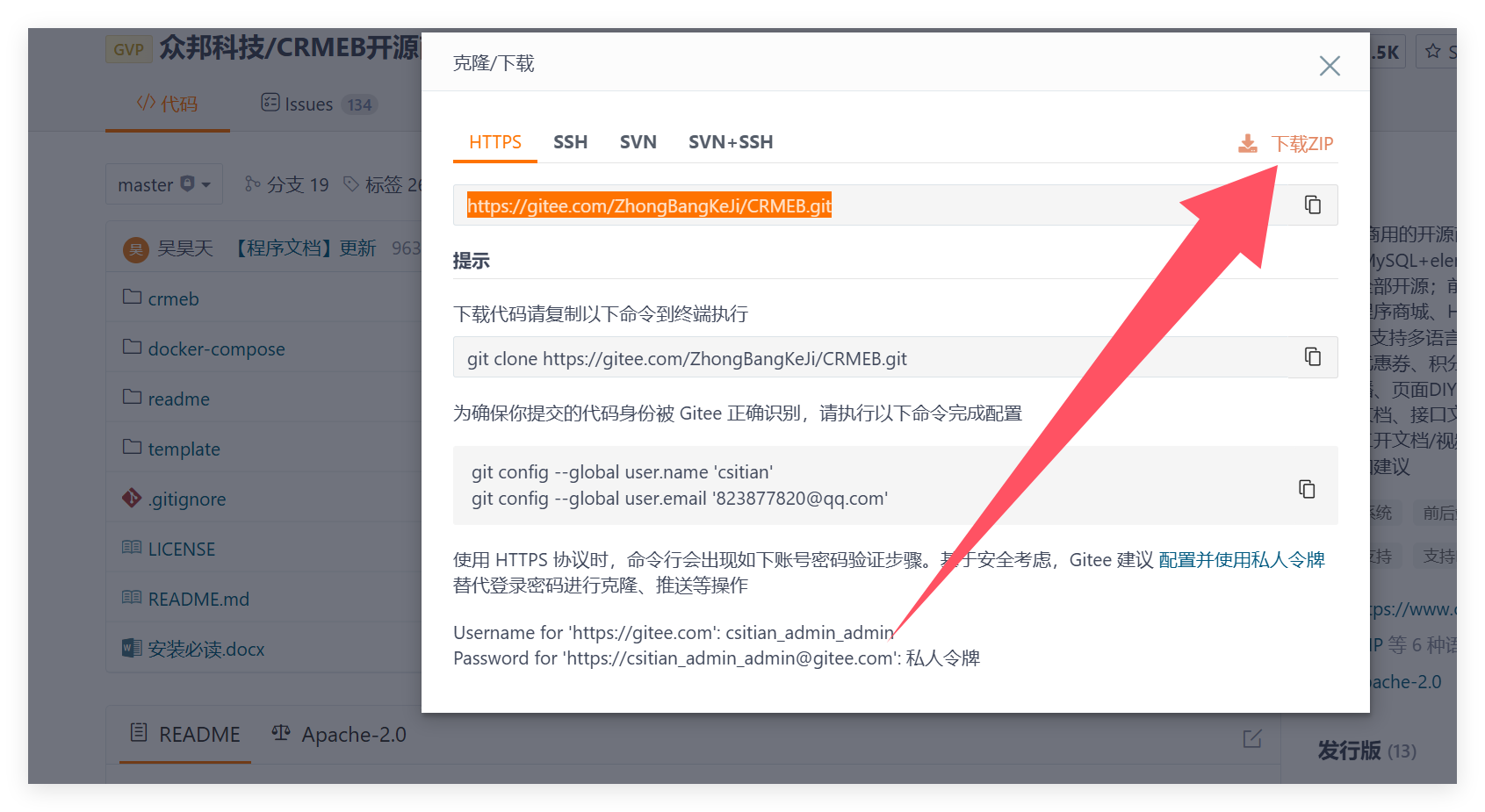The width and height of the screenshot is (1485, 812).
Task: Click the git icon beside .gitignore
Action: point(132,498)
